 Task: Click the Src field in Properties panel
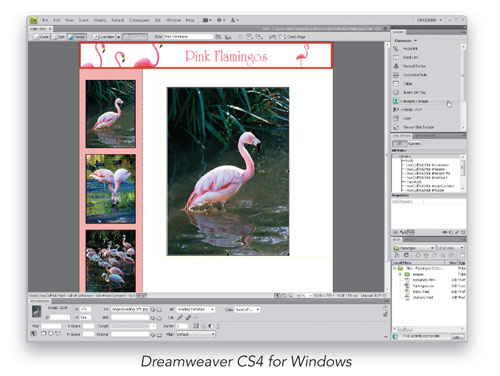tap(130, 310)
